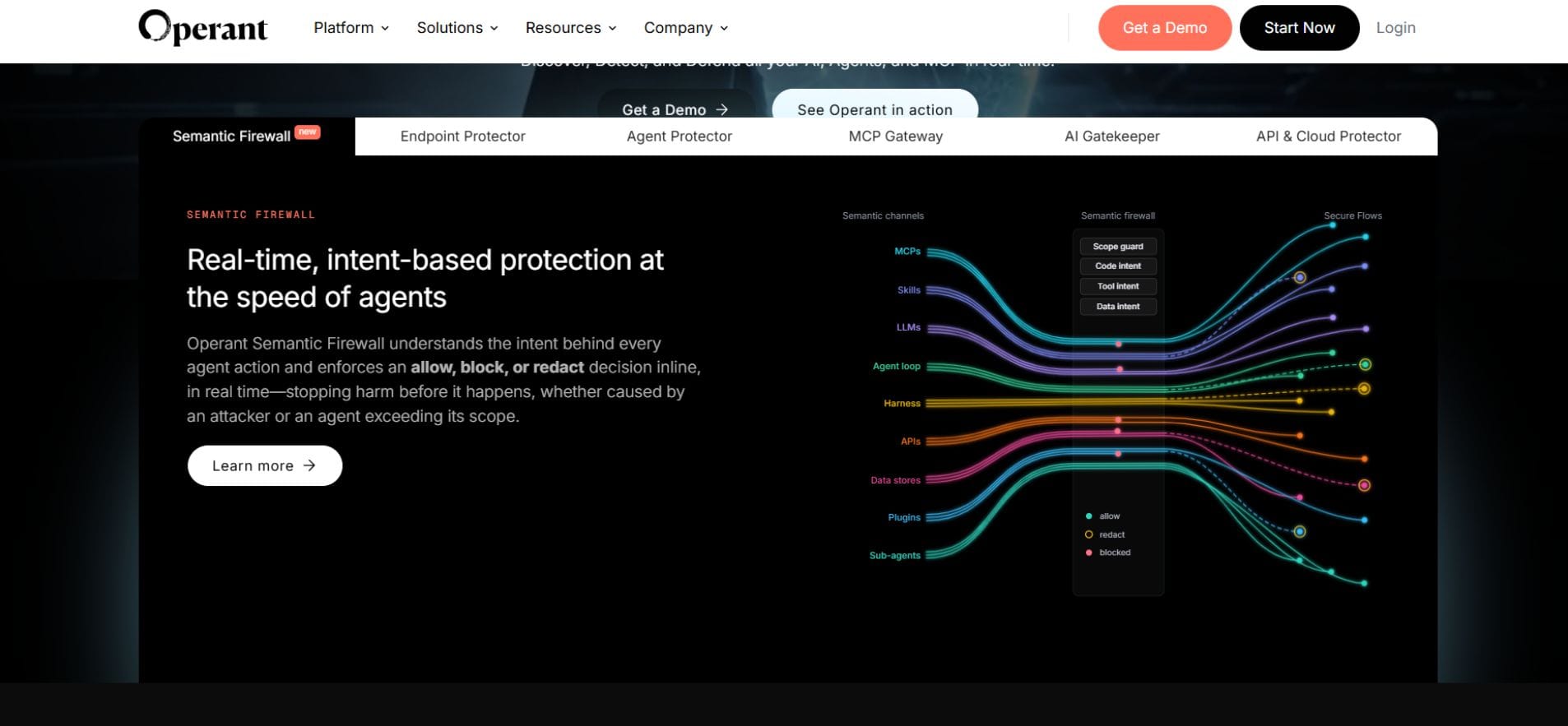The width and height of the screenshot is (1568, 726).
Task: Click the arrow icon in Learn more
Action: point(309,465)
